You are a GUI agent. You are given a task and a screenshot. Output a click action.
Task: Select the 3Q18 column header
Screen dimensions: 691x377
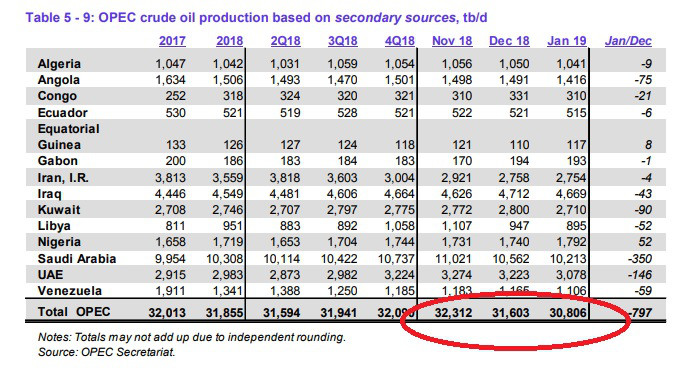tap(343, 41)
